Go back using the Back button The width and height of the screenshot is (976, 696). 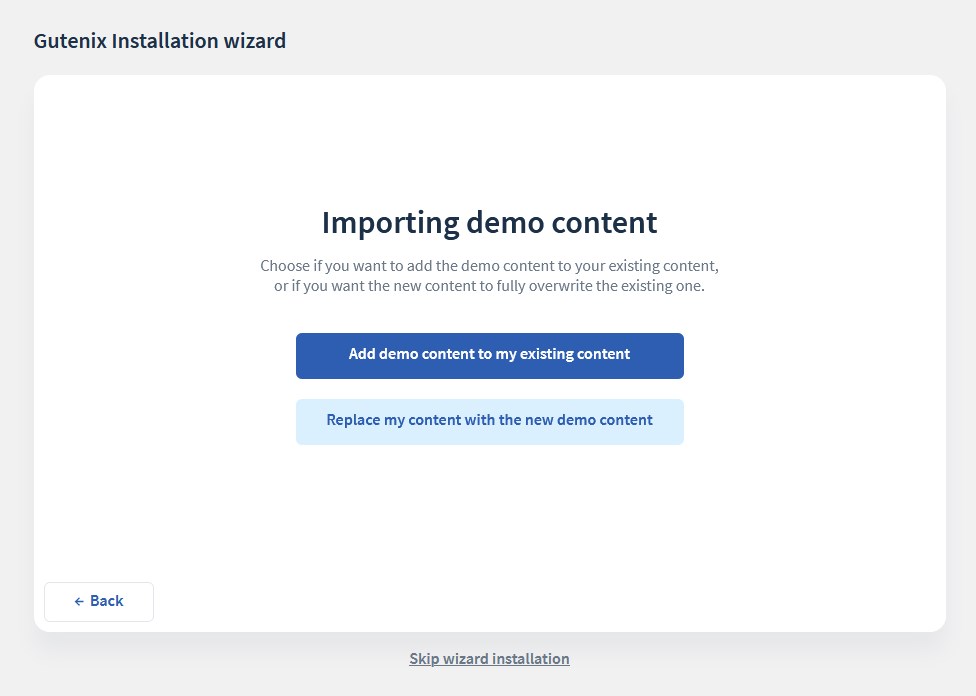coord(99,601)
